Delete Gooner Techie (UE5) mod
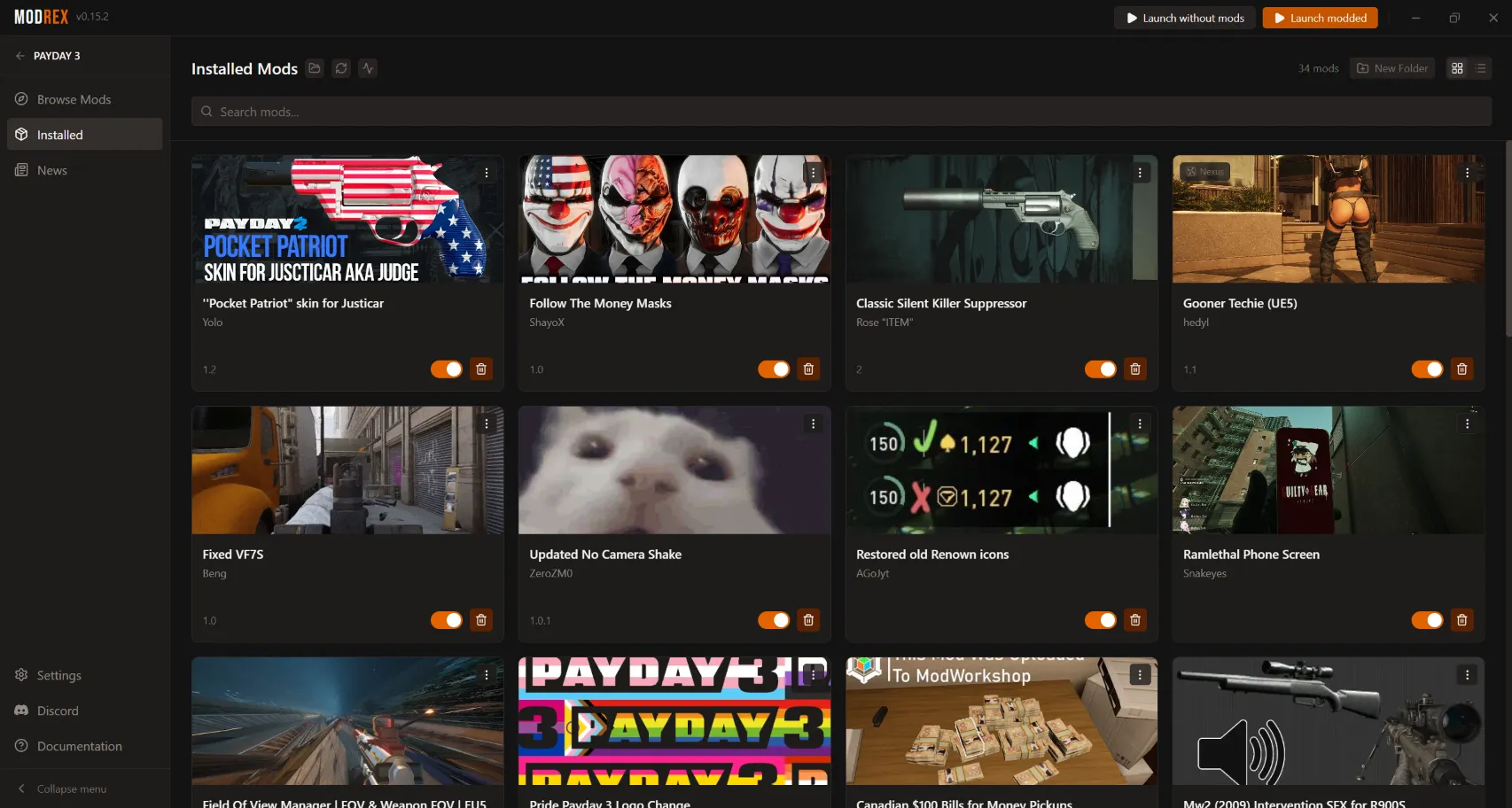Image resolution: width=1512 pixels, height=808 pixels. [x=1462, y=369]
